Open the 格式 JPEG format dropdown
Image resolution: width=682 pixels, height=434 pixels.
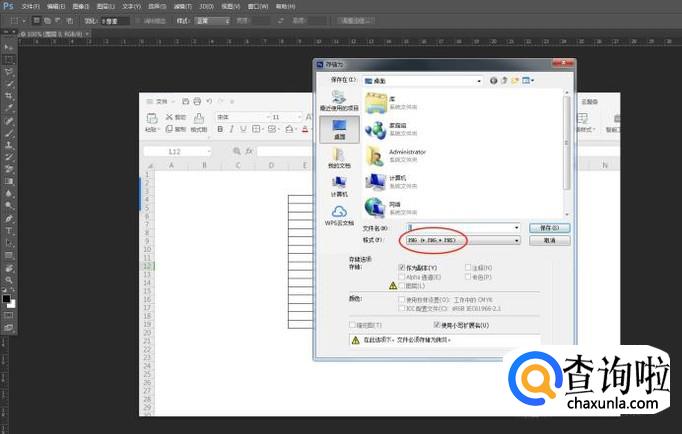(463, 240)
